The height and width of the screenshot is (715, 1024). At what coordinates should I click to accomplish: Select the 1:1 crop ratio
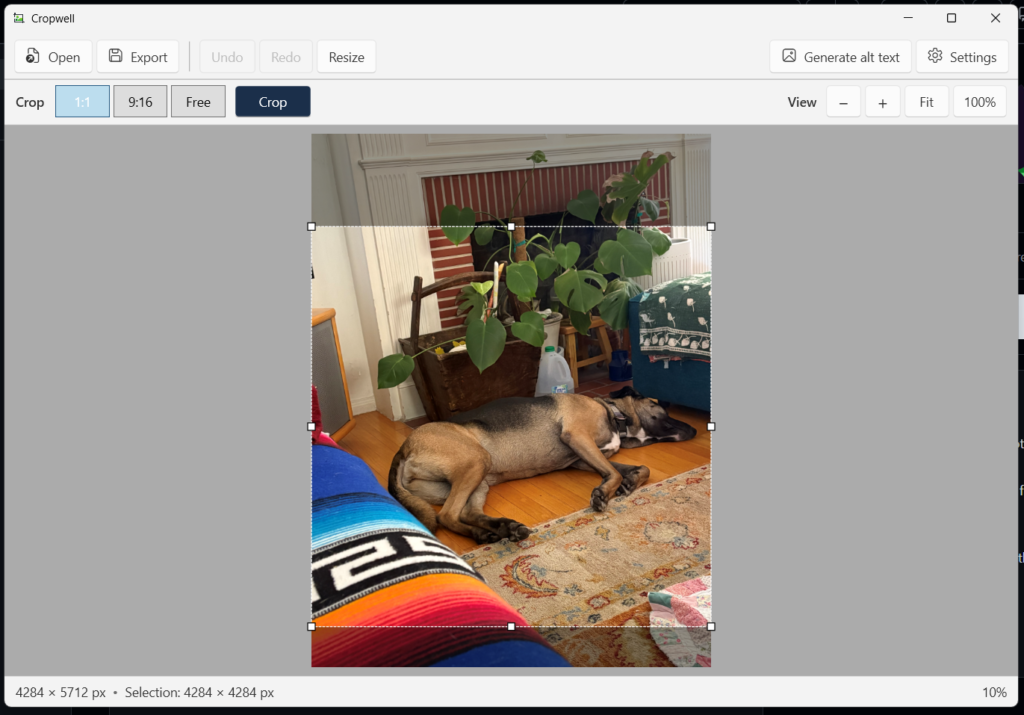pyautogui.click(x=82, y=102)
